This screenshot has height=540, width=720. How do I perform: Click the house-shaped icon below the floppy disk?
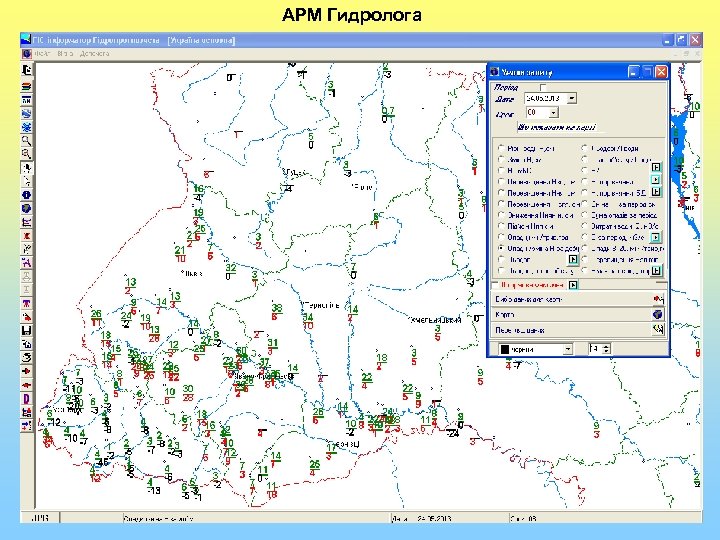(x=27, y=344)
